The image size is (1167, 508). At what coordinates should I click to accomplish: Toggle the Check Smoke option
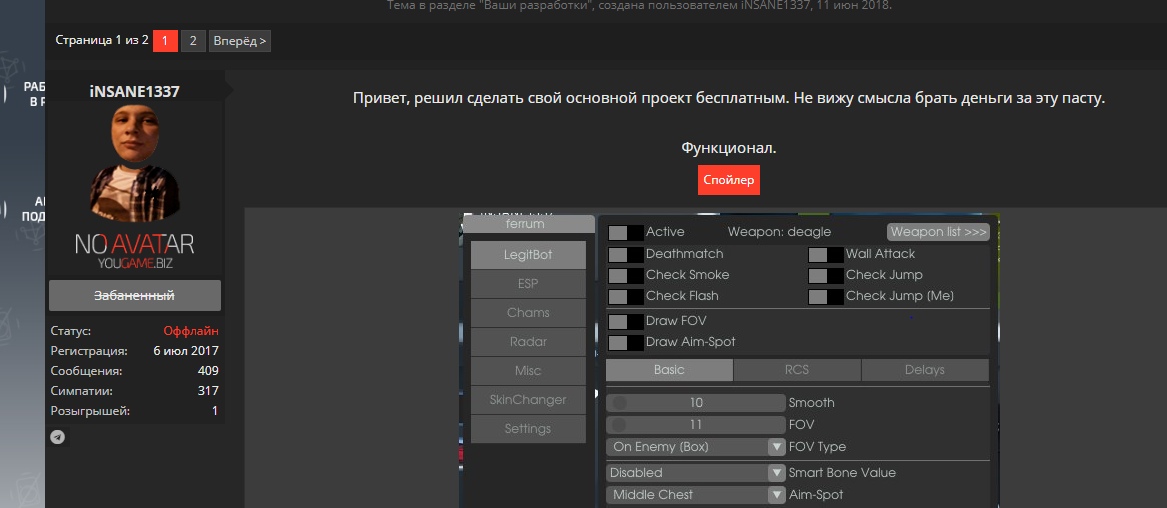(x=626, y=275)
